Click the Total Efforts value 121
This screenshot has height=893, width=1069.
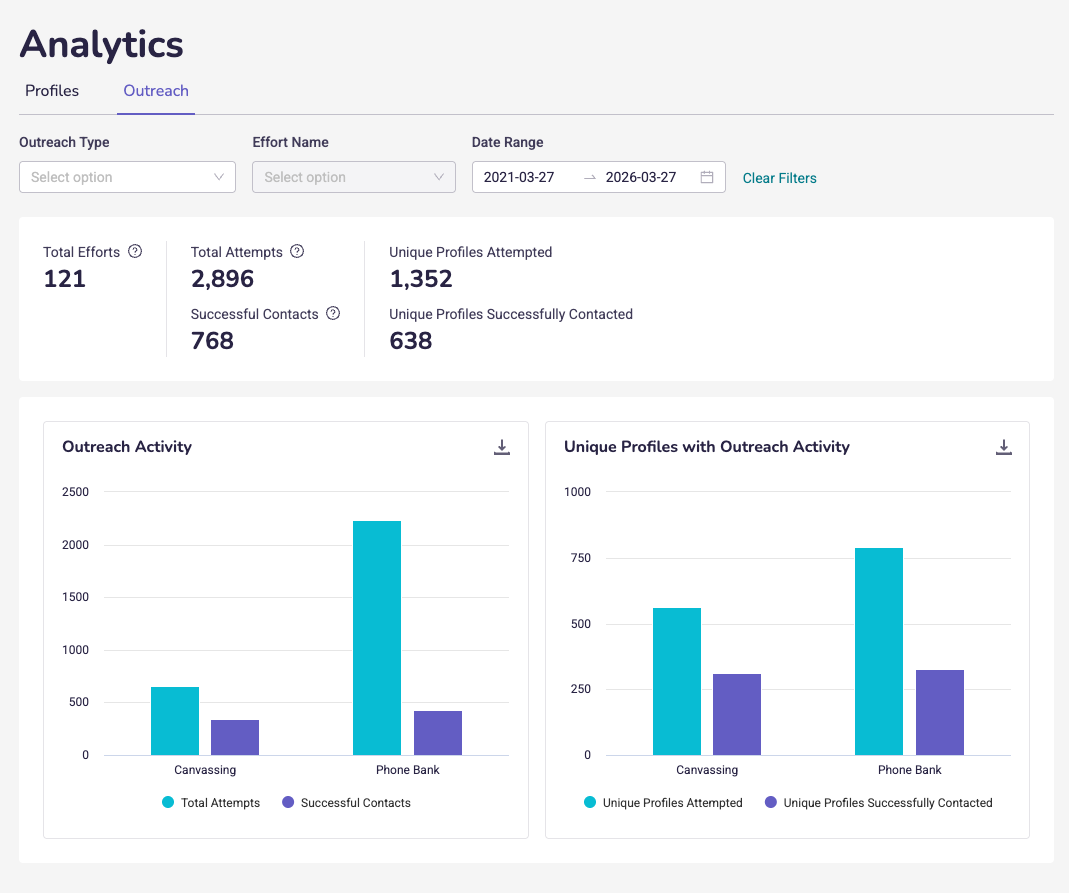tap(65, 279)
